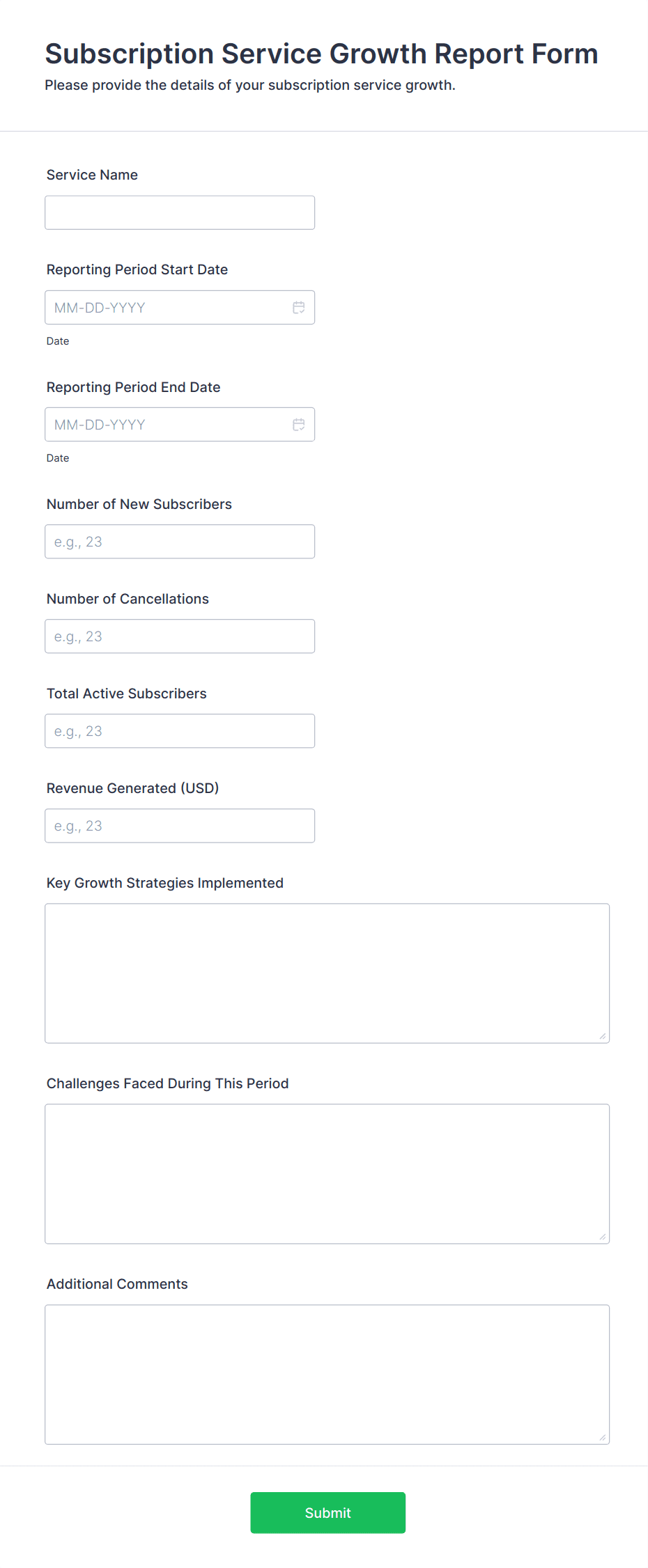Click the Reporting Period End Date field
This screenshot has height=1568, width=648.
click(167, 425)
